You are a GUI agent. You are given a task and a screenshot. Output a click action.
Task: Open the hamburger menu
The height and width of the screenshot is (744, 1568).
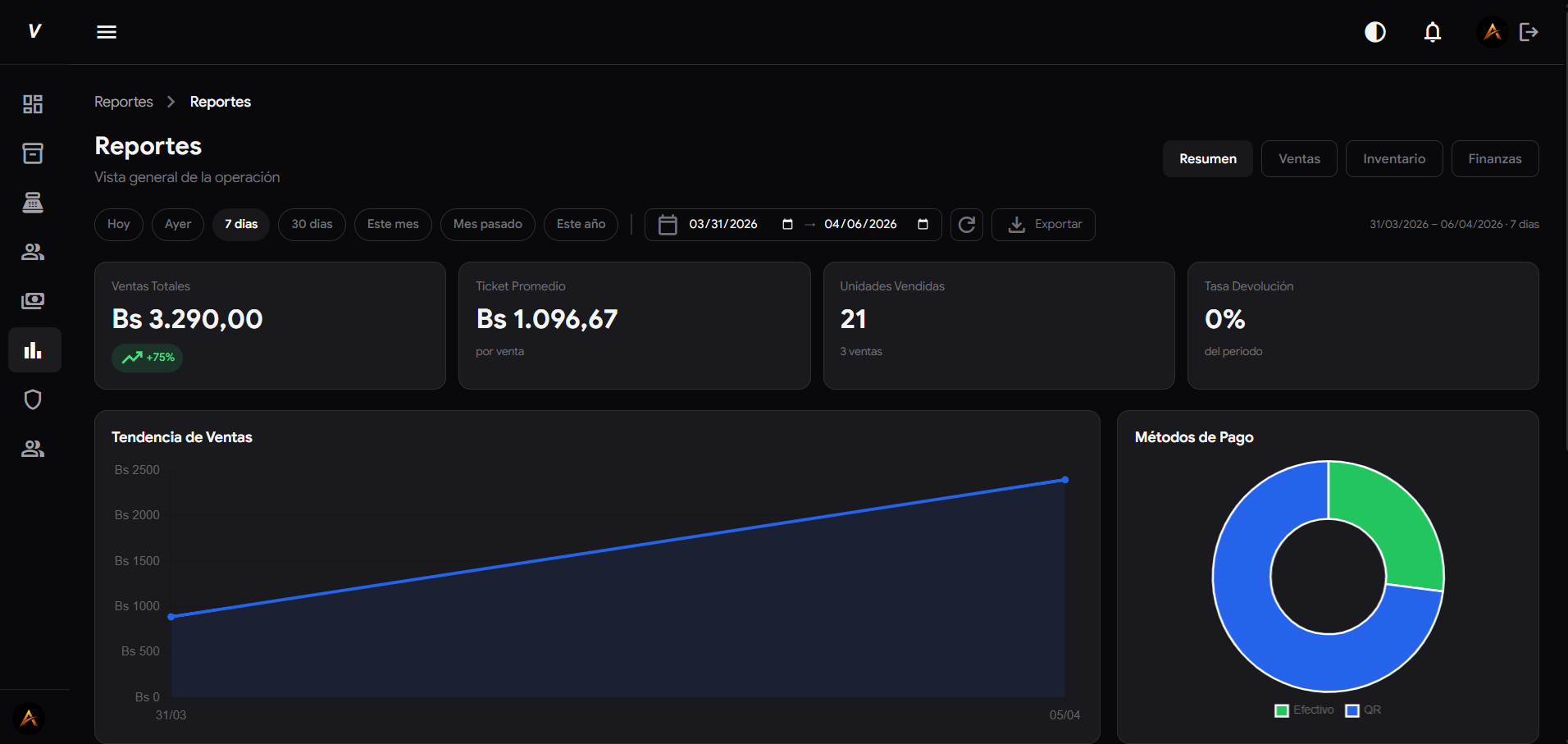107,32
